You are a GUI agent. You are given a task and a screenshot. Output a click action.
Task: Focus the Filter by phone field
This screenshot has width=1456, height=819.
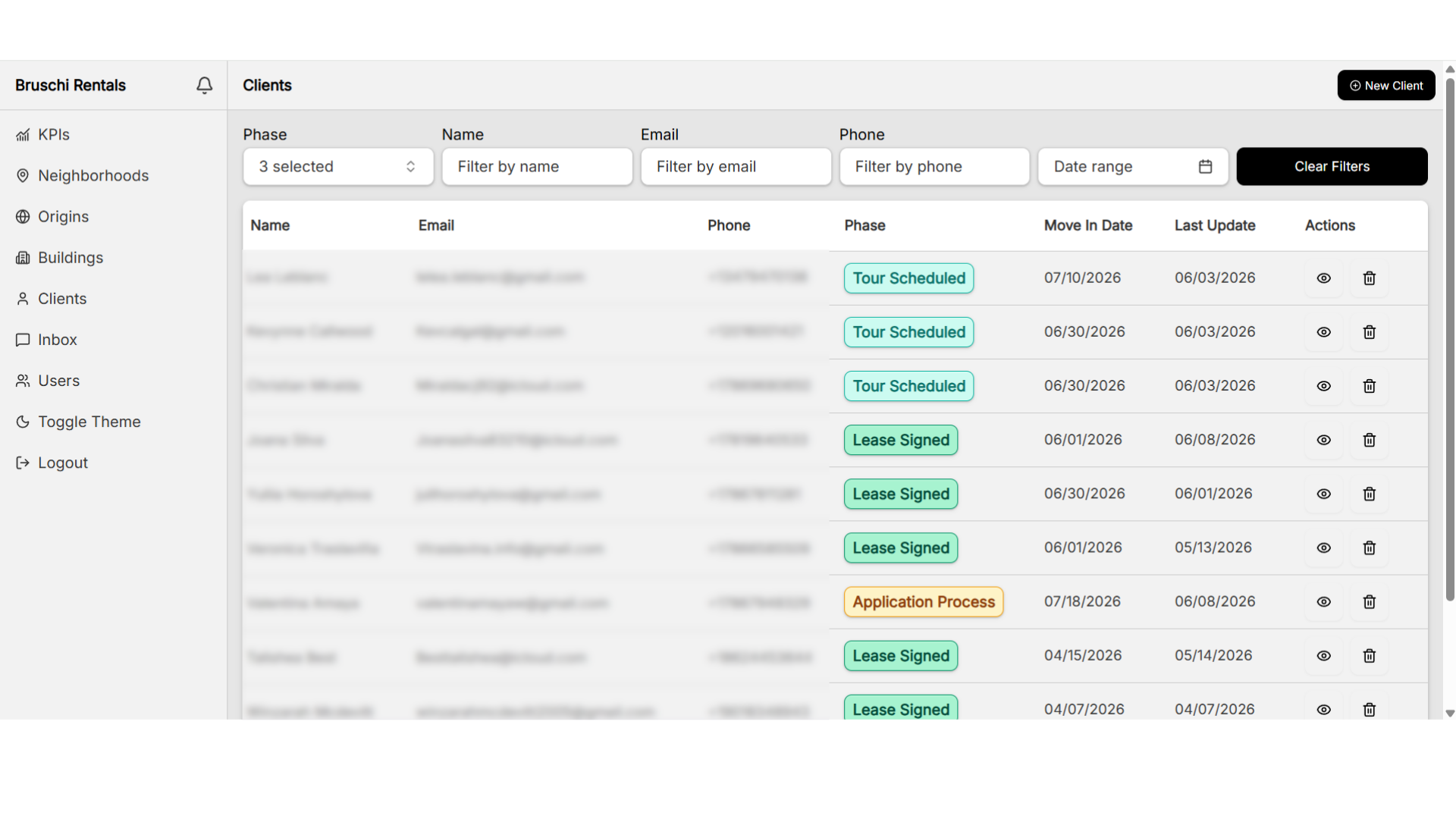(934, 166)
